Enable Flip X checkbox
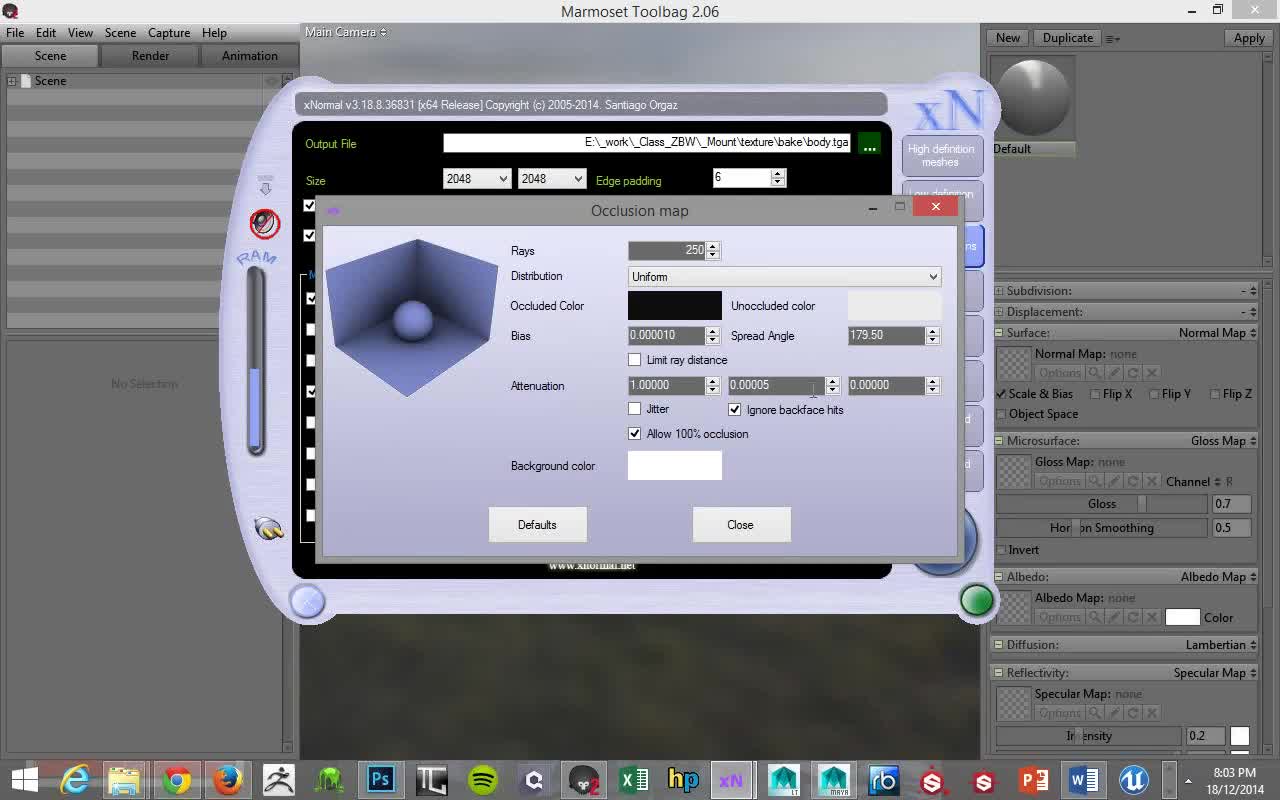This screenshot has width=1280, height=800. pyautogui.click(x=1095, y=394)
